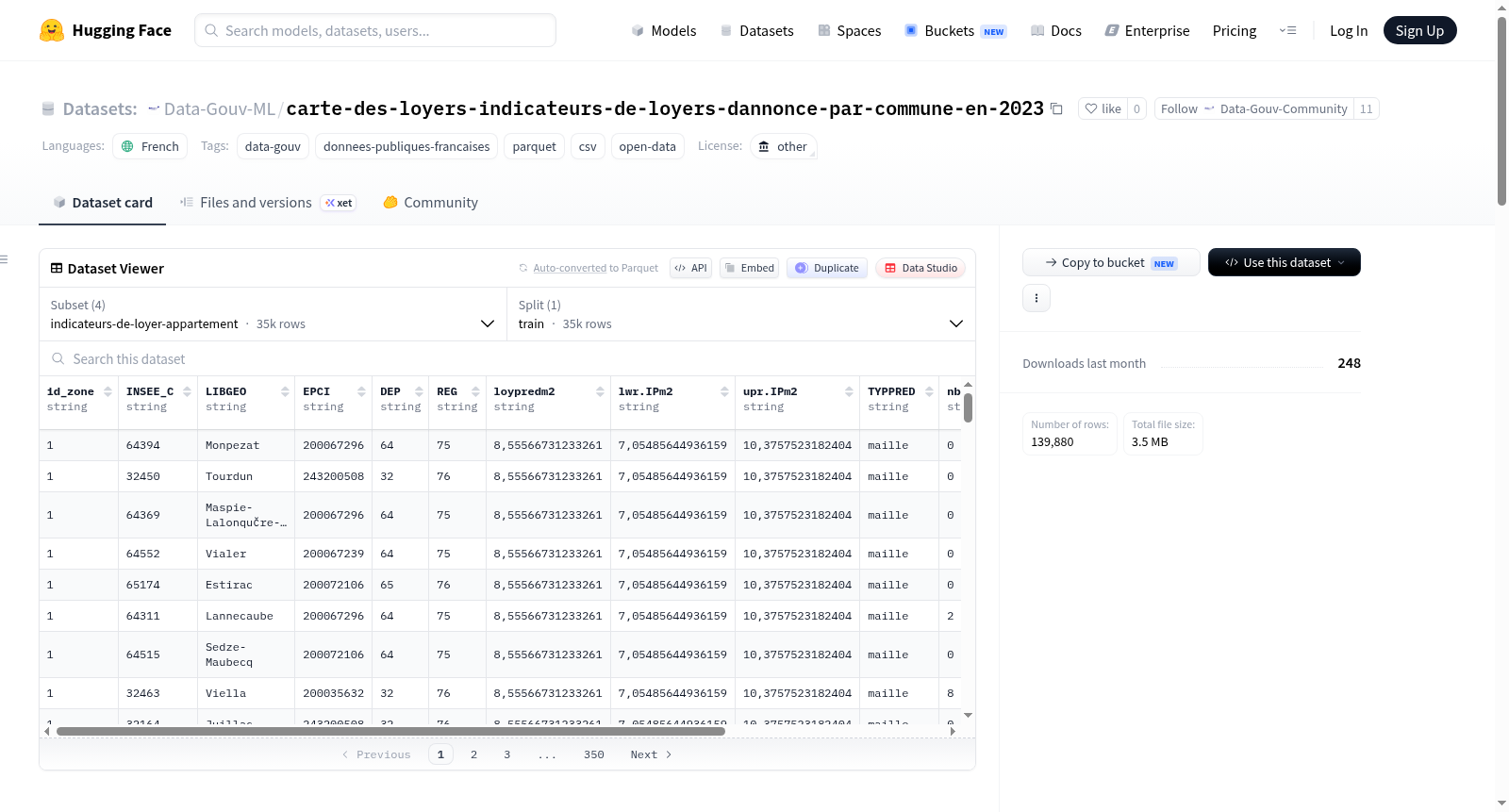Open the Spaces navigation item

pos(849,31)
